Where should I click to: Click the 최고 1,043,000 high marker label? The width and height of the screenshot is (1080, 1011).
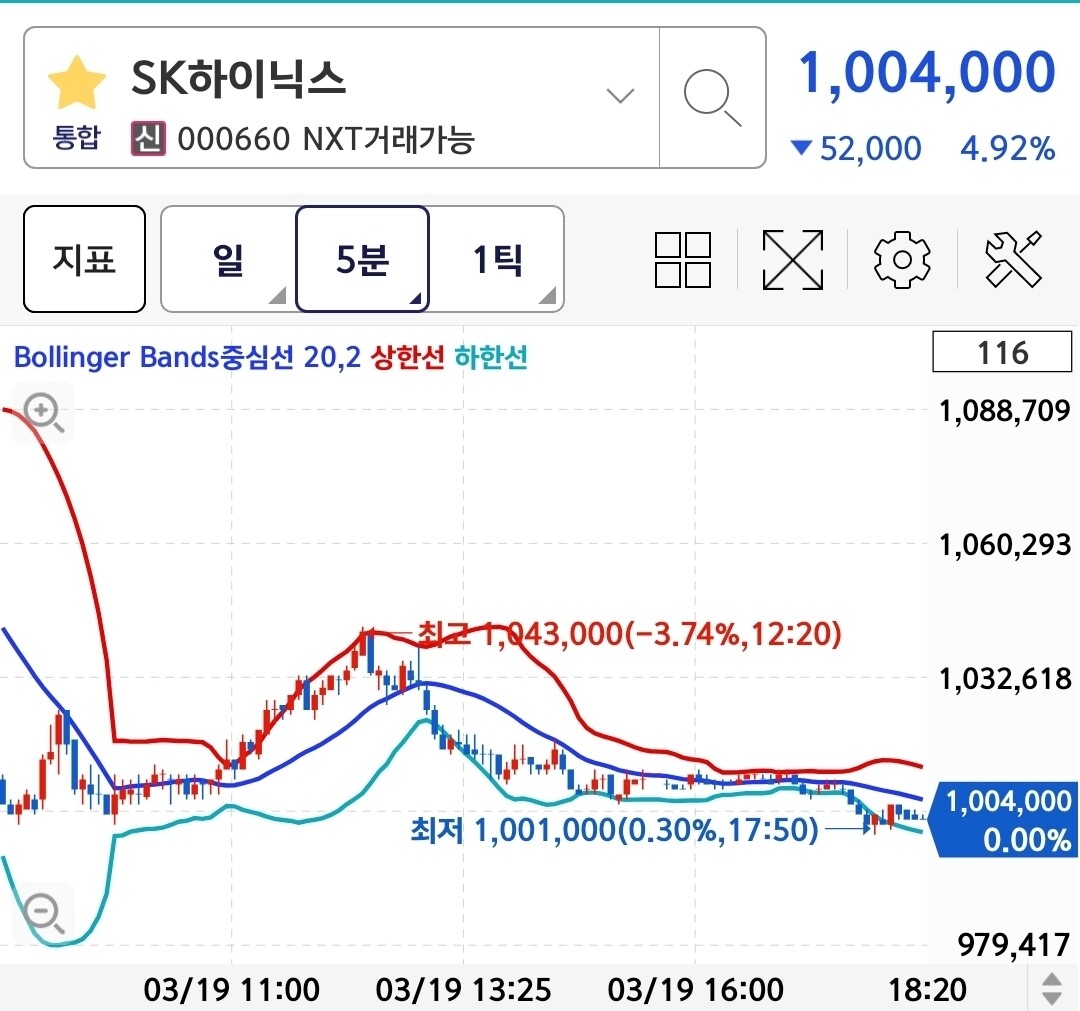point(630,634)
